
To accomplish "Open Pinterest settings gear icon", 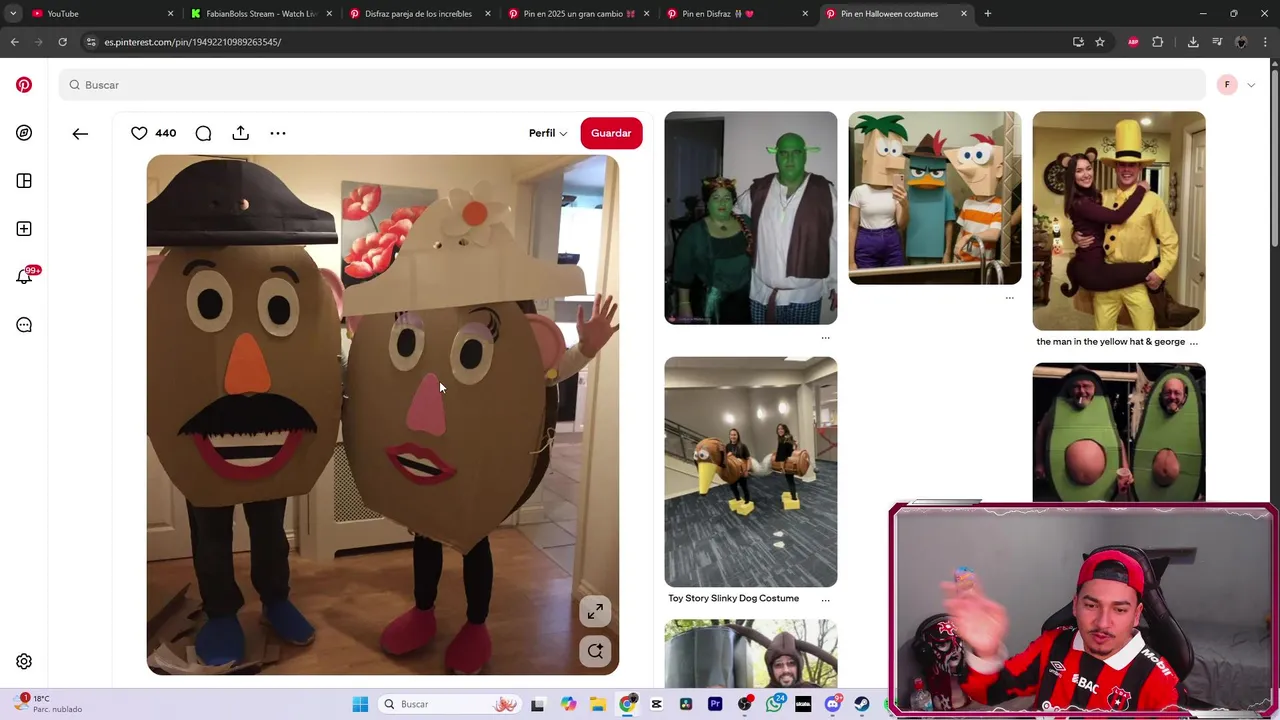I will (x=24, y=661).
